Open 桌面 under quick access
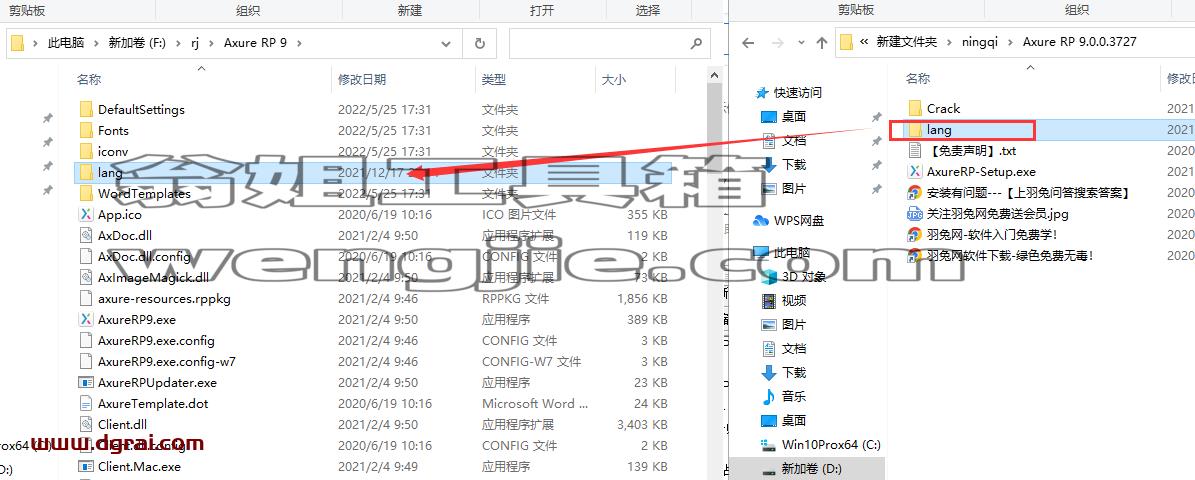Image resolution: width=1195 pixels, height=480 pixels. [x=793, y=117]
